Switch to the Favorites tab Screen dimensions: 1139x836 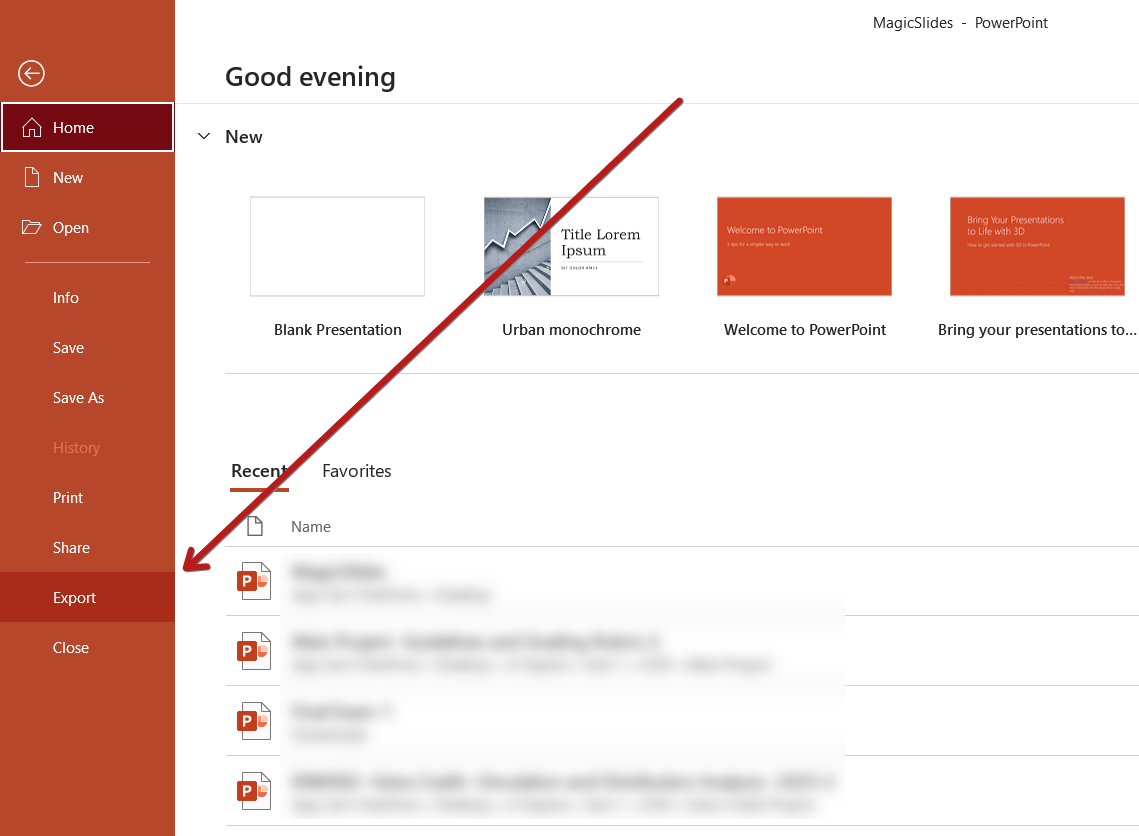(357, 471)
